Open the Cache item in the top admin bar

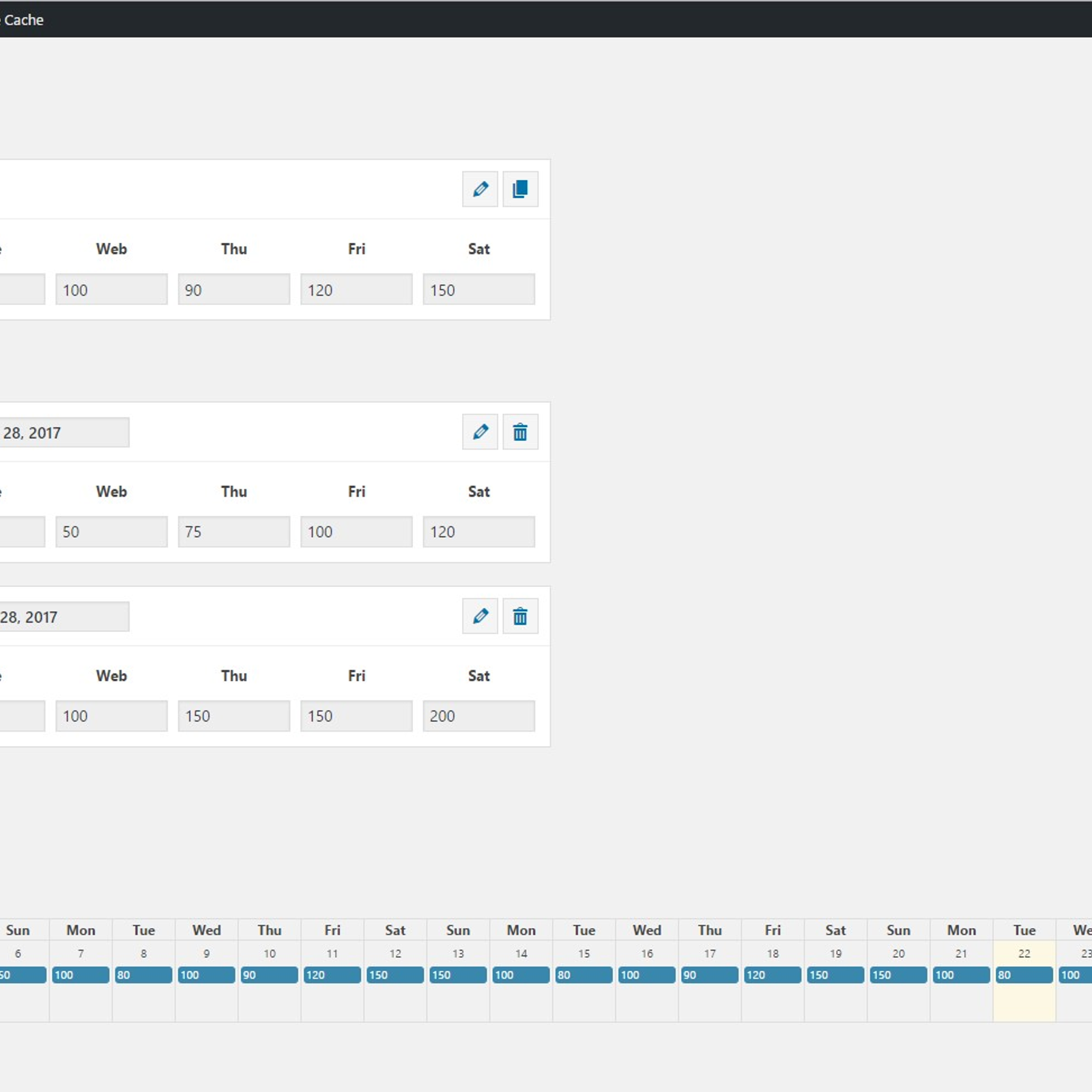click(x=23, y=20)
